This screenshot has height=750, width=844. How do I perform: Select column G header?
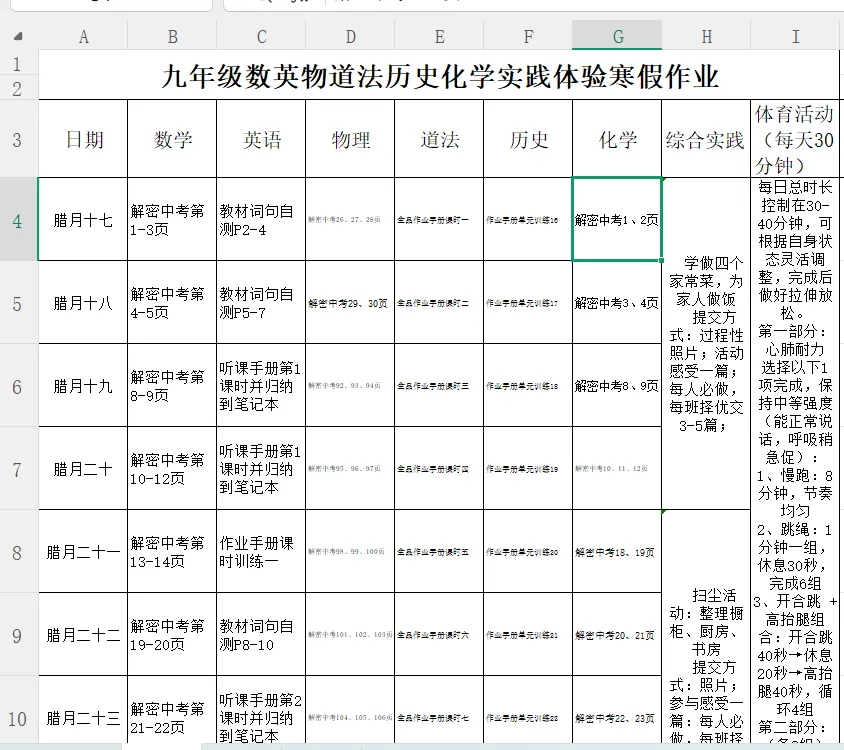tap(617, 35)
